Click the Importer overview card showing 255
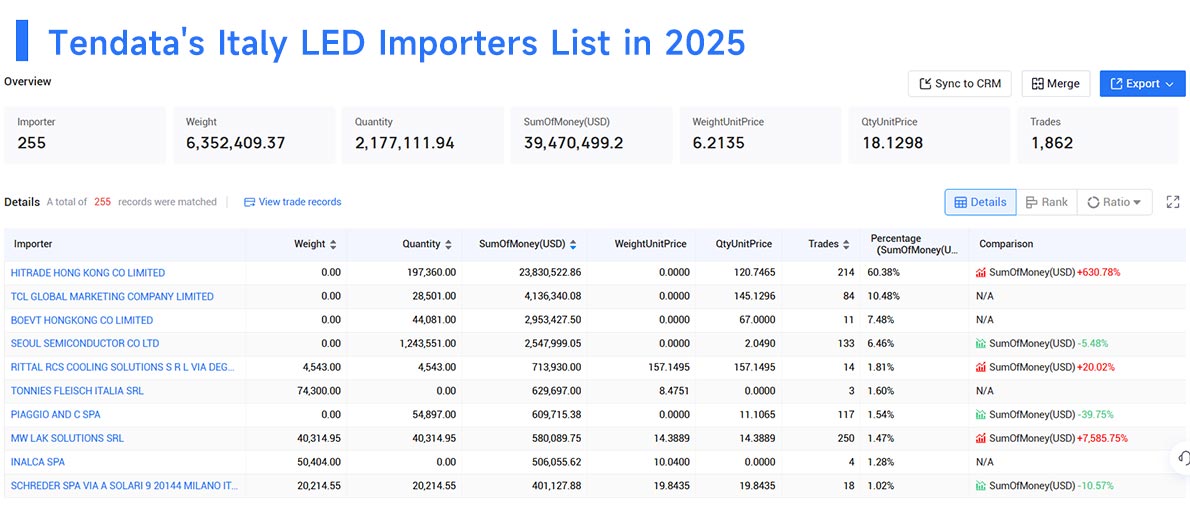Viewport: 1190px width, 510px height. tap(85, 134)
